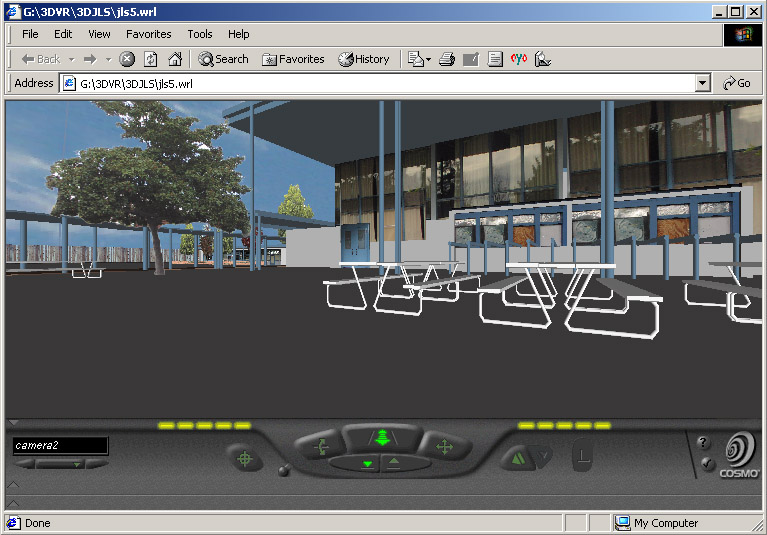The image size is (767, 535).
Task: Open the Edit menu
Action: [63, 34]
